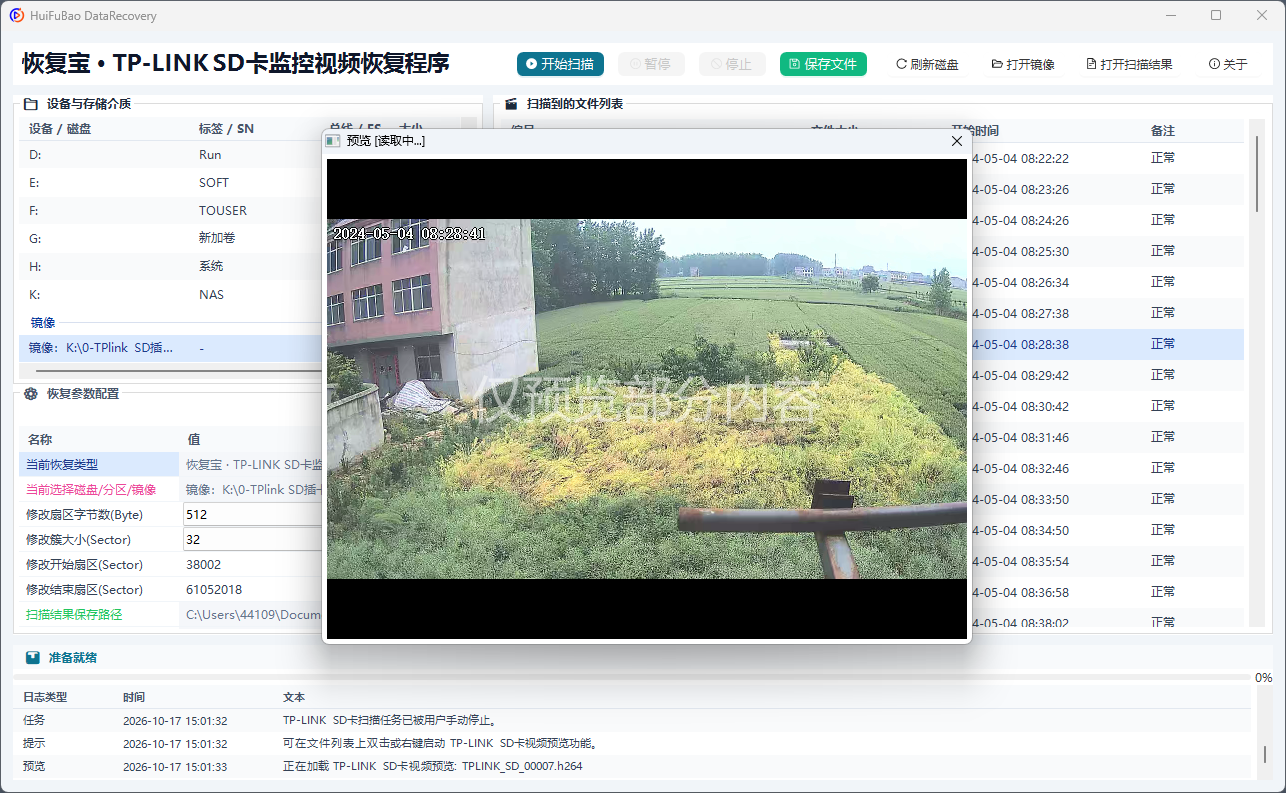This screenshot has height=793, width=1286.
Task: Click the 标签 / SN column header
Action: (x=226, y=129)
